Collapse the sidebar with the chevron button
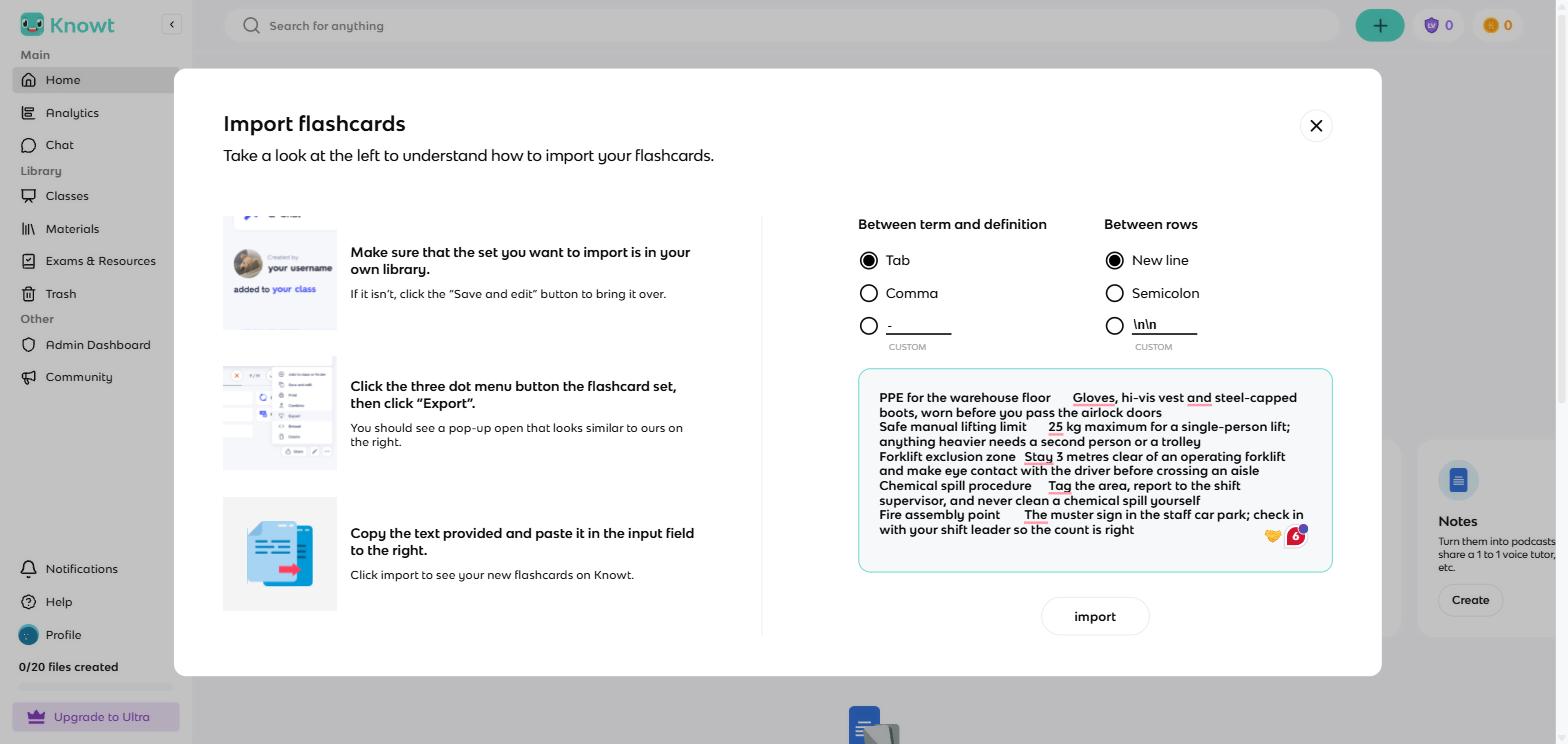Screen dimensions: 1568x744 click(172, 24)
